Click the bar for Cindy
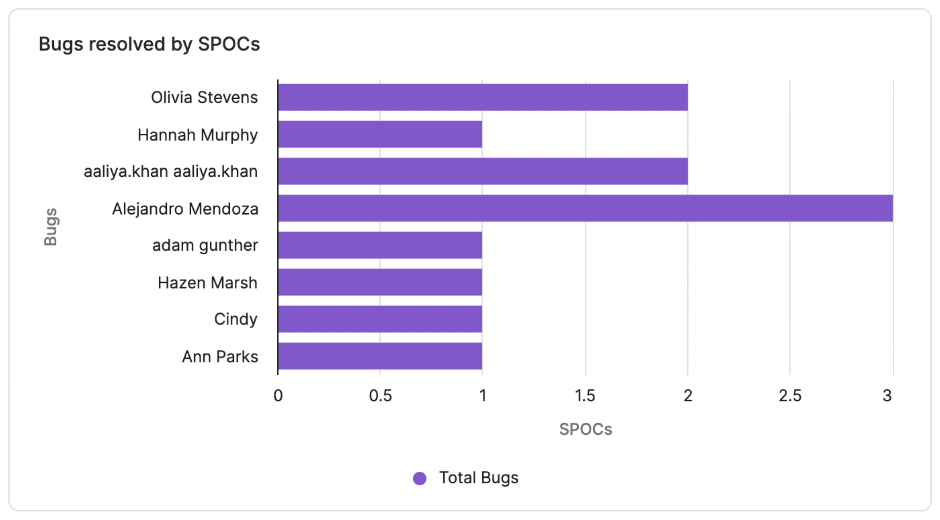 point(380,319)
